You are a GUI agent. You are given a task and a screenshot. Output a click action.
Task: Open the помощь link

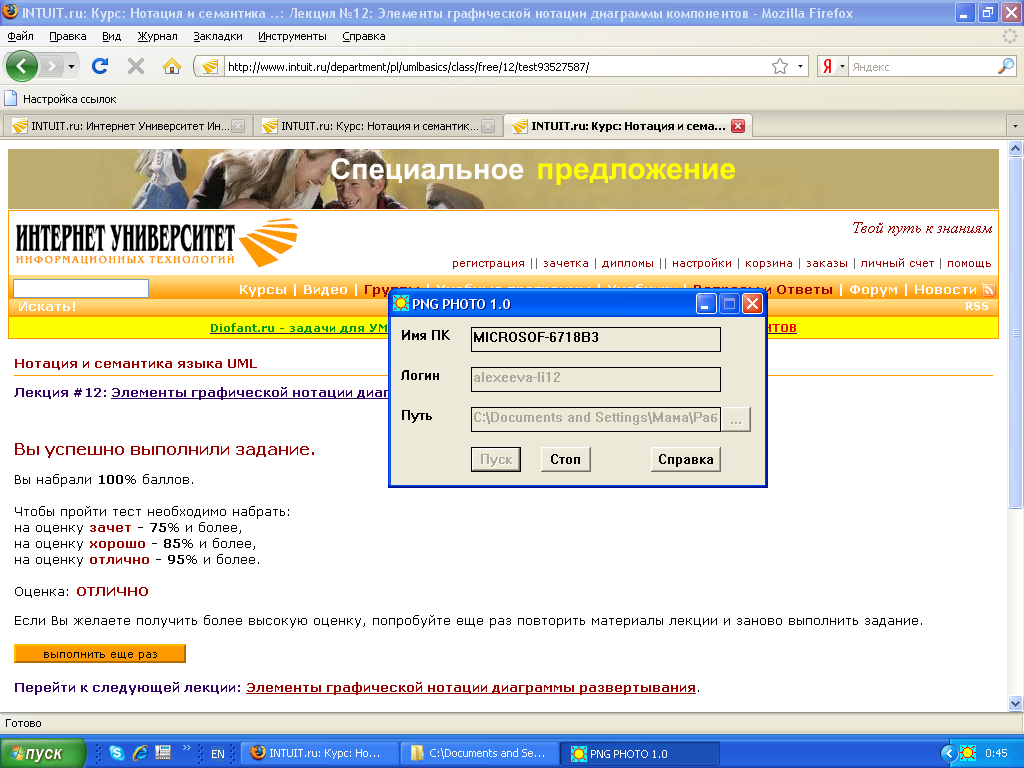[969, 263]
